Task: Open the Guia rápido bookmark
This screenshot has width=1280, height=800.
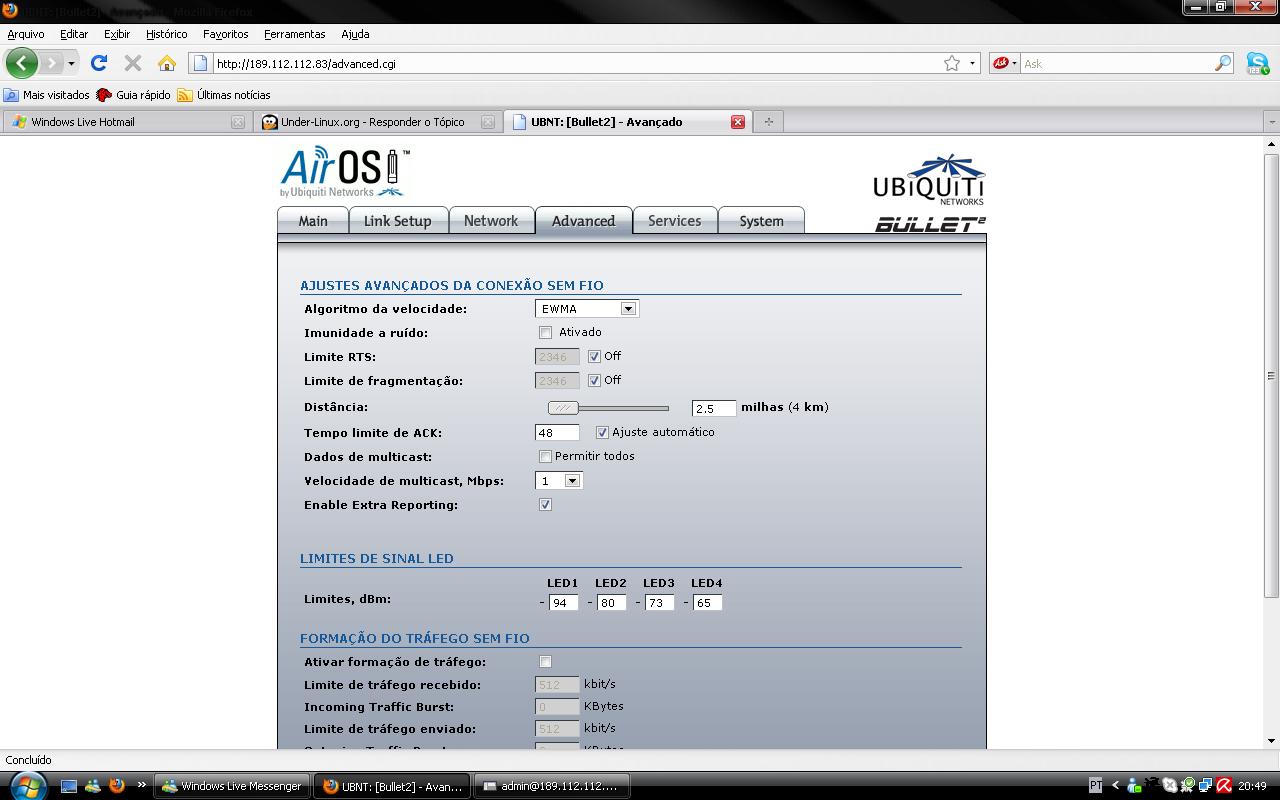Action: [x=133, y=95]
